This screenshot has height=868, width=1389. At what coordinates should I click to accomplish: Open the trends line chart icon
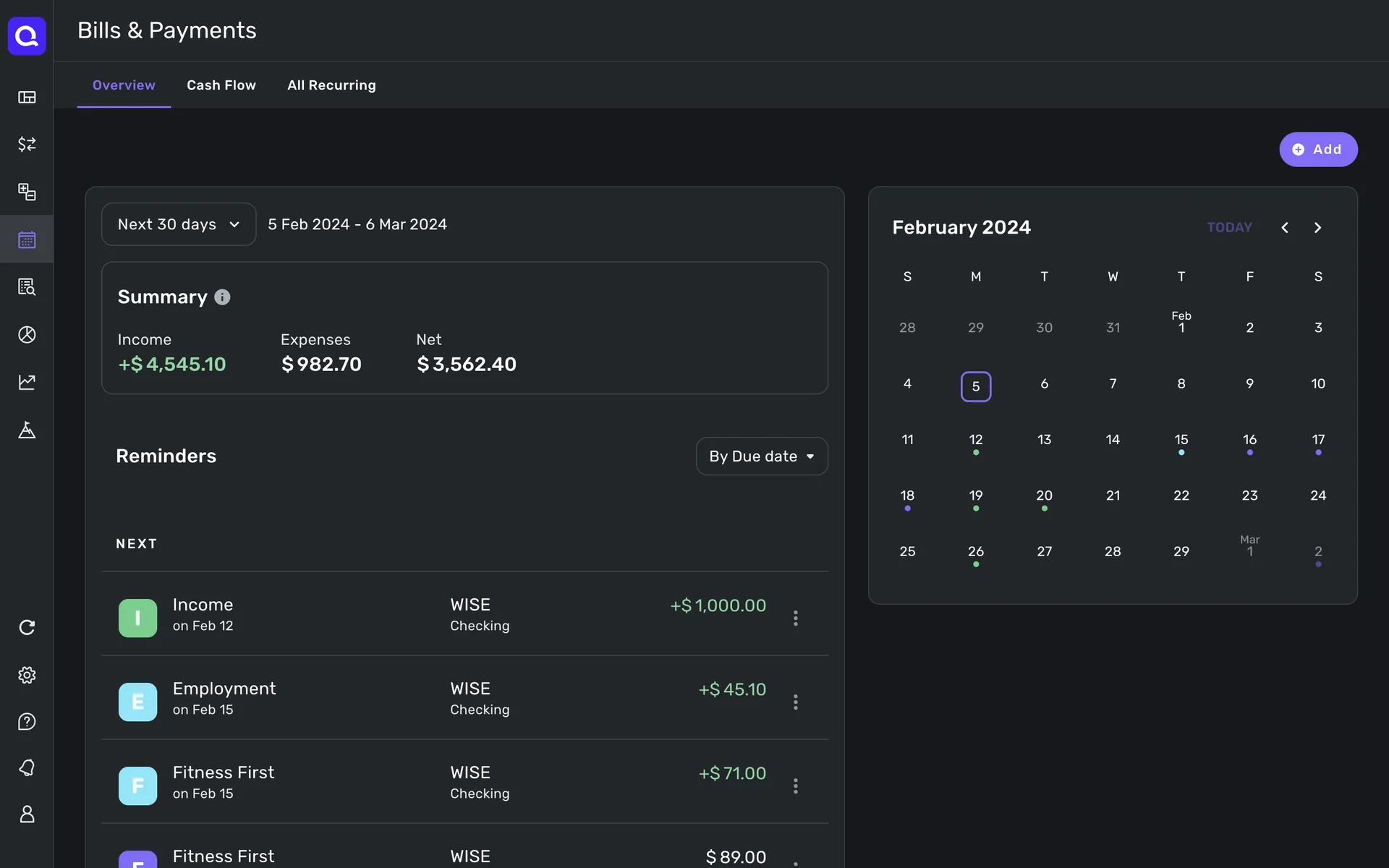tap(27, 382)
